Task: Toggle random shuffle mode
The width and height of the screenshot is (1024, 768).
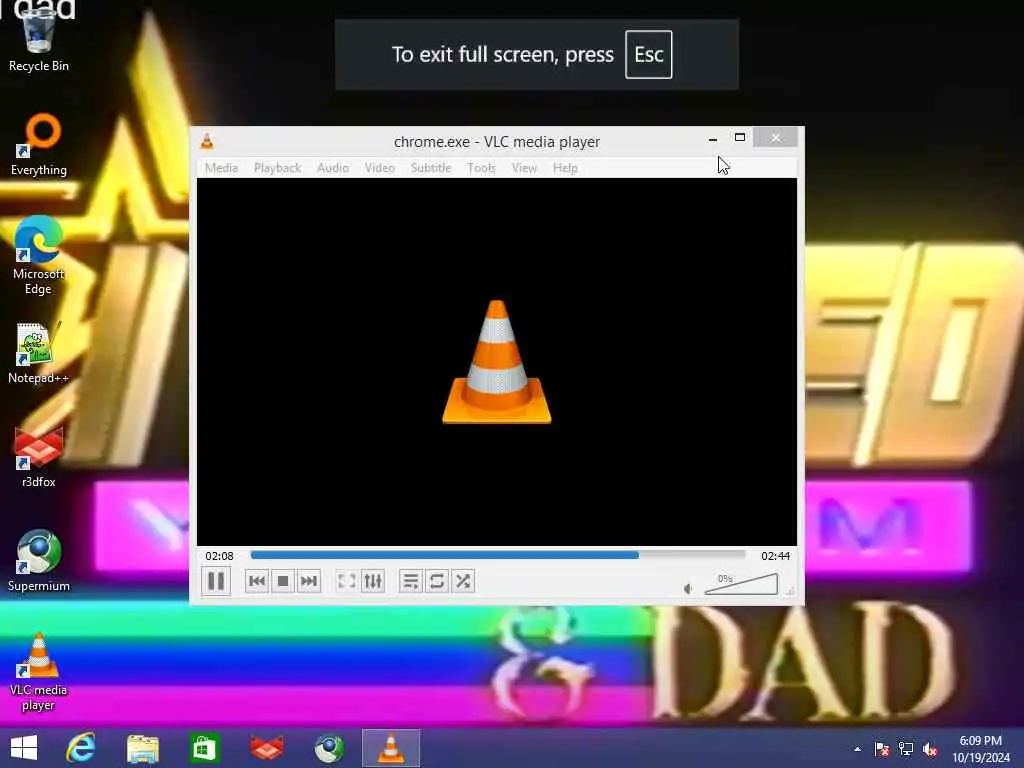Action: [463, 581]
